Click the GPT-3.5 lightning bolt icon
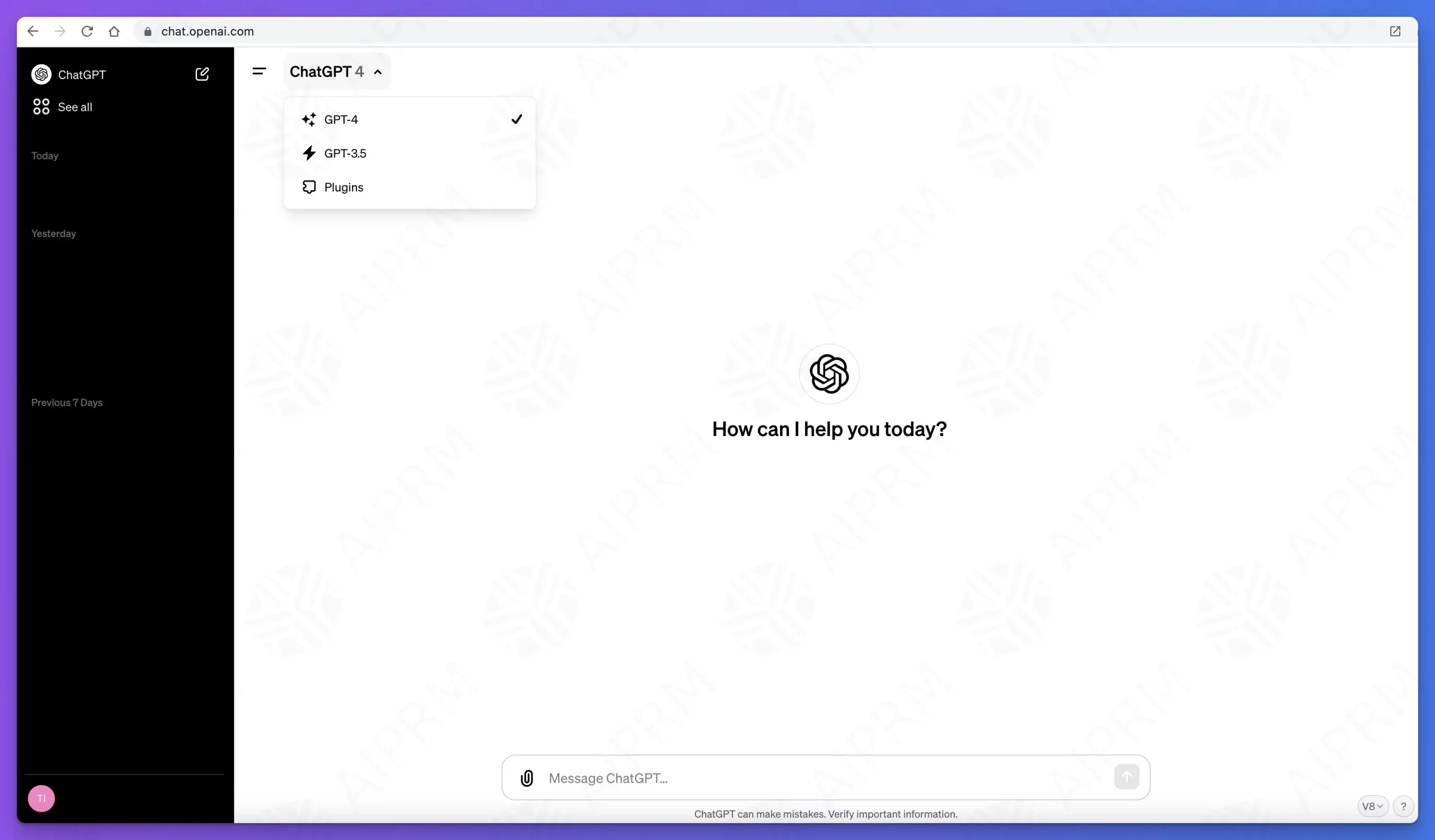 pos(310,153)
